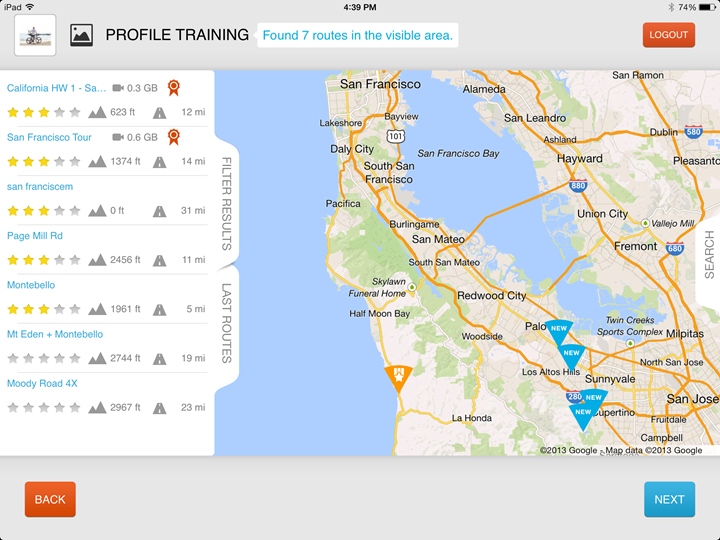
Task: Tap the road distance icon beside 12 mi
Action: tap(159, 112)
